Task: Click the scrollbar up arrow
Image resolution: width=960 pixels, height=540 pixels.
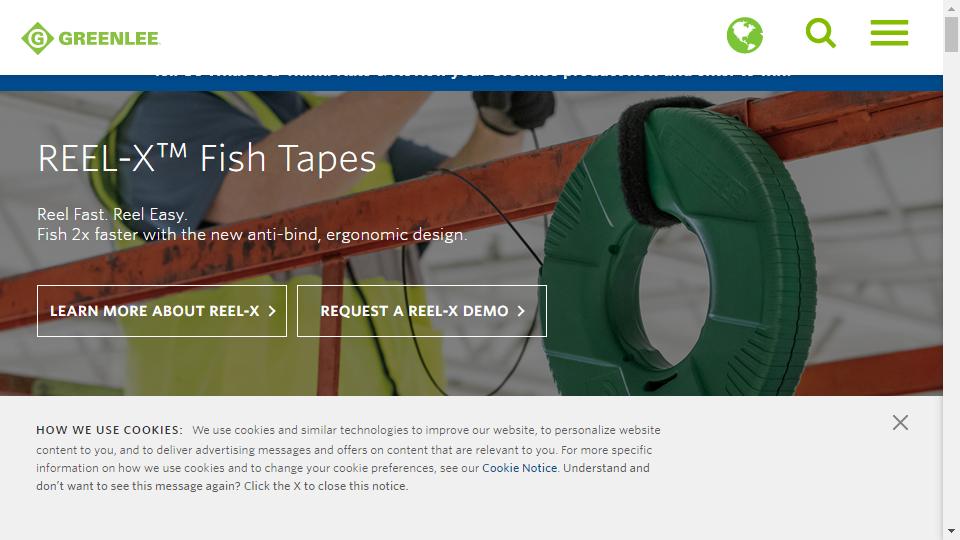Action: tap(951, 8)
